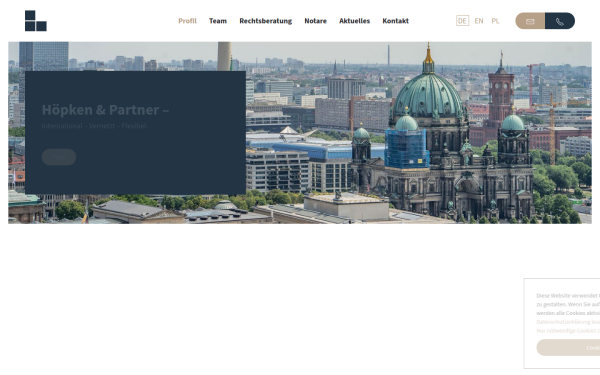Navigate to Kontakt

(395, 21)
